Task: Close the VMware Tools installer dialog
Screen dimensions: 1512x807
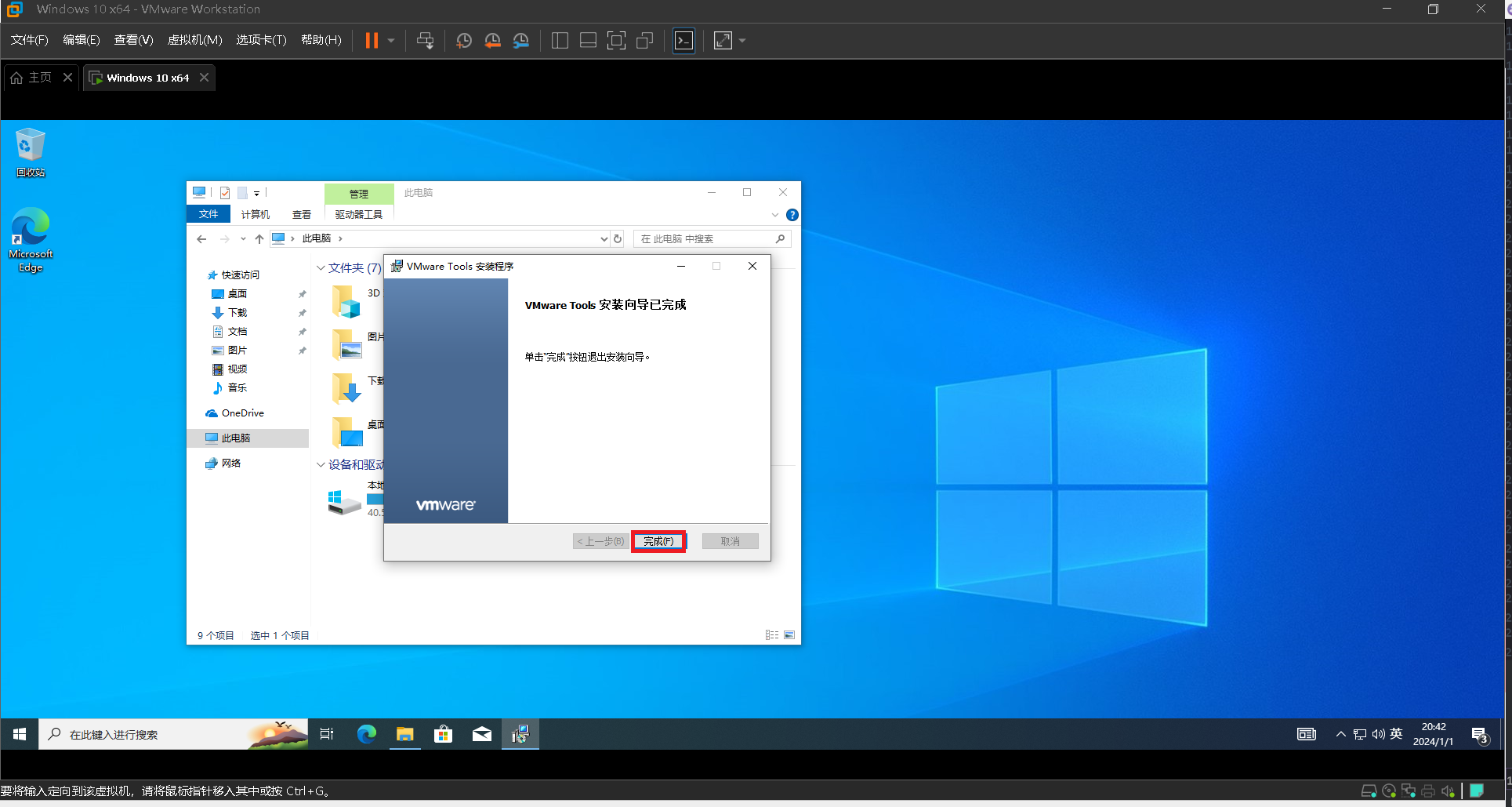Action: tap(752, 266)
